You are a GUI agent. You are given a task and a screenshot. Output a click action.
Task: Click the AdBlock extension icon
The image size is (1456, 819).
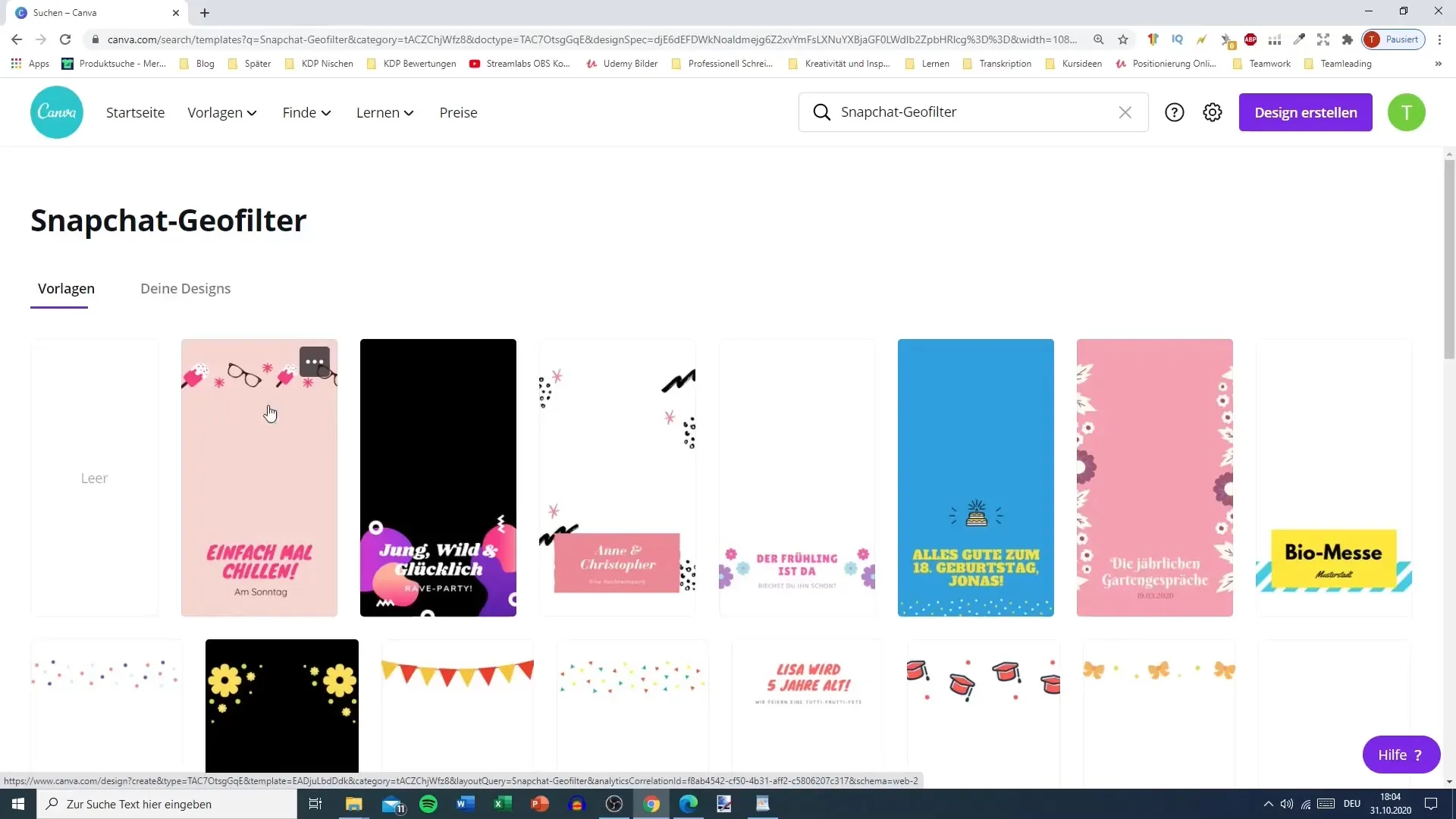(x=1250, y=39)
